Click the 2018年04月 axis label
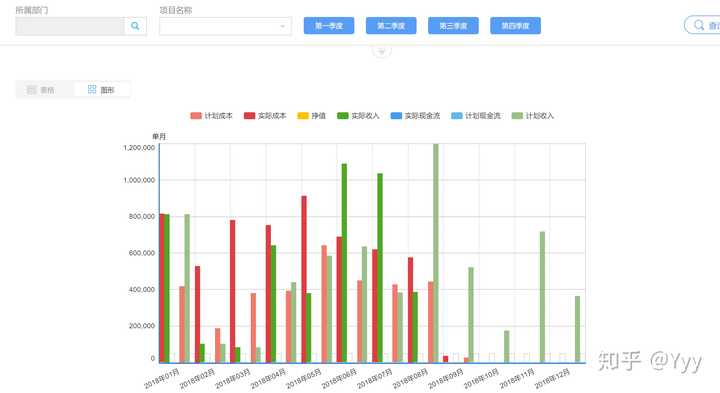The image size is (720, 393). pyautogui.click(x=268, y=379)
